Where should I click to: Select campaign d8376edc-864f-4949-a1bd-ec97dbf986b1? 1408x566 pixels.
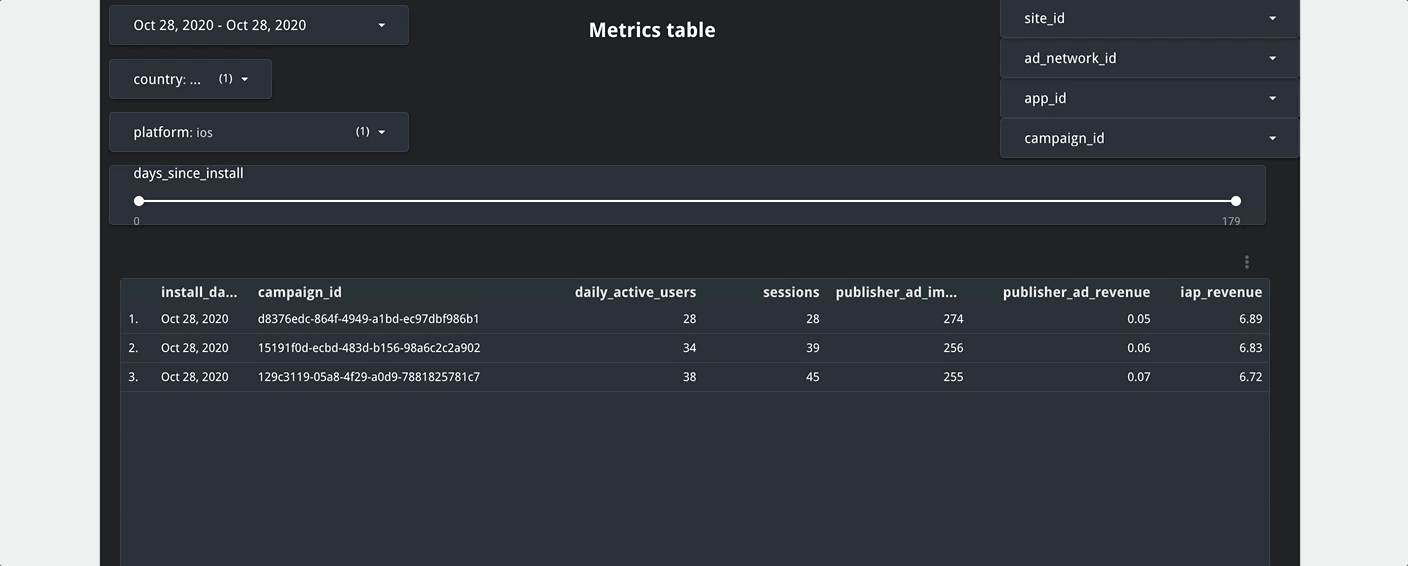(368, 319)
